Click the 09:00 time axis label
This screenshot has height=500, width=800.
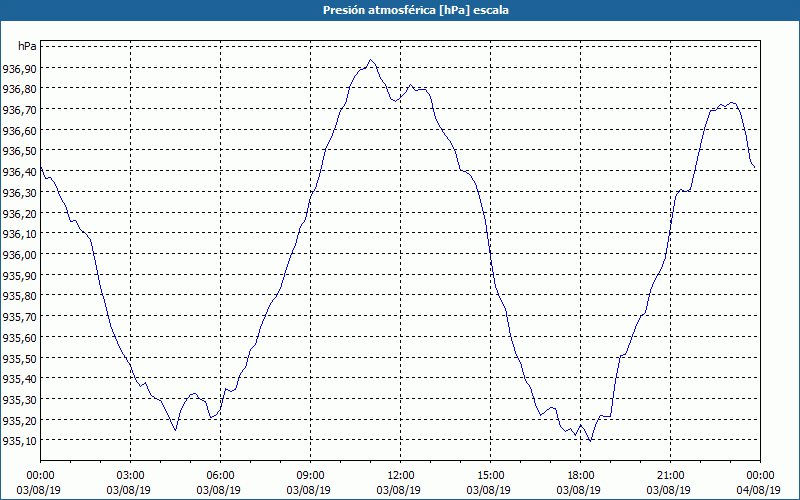(x=310, y=476)
